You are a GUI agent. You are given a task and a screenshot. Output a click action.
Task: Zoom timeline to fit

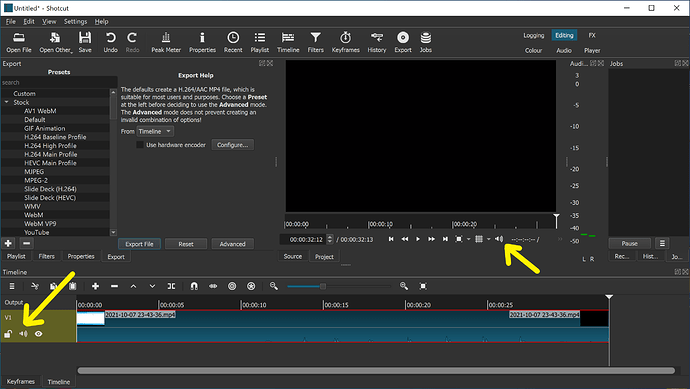(x=423, y=286)
